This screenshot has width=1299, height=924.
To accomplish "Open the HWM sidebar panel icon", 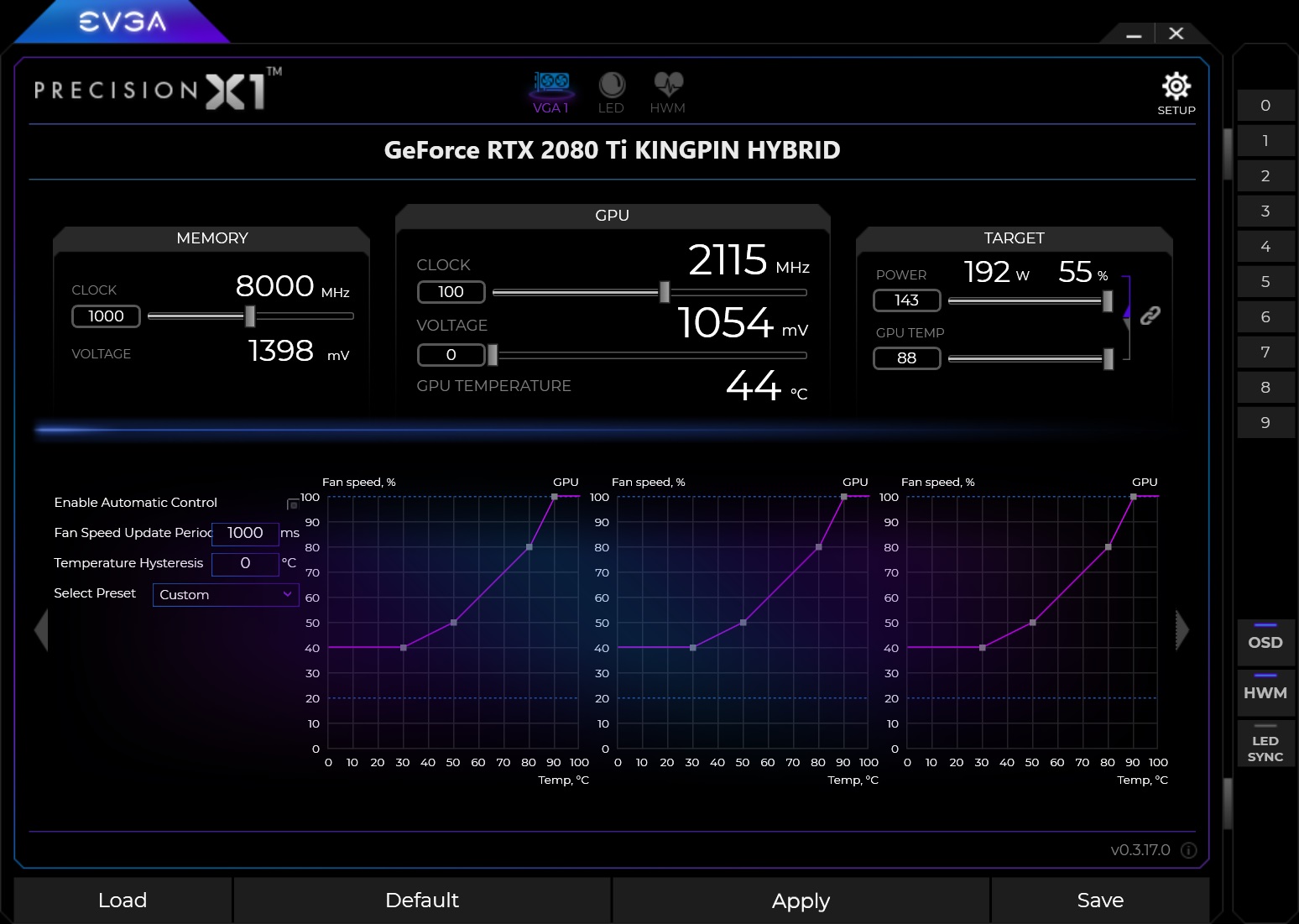I will tap(1265, 692).
